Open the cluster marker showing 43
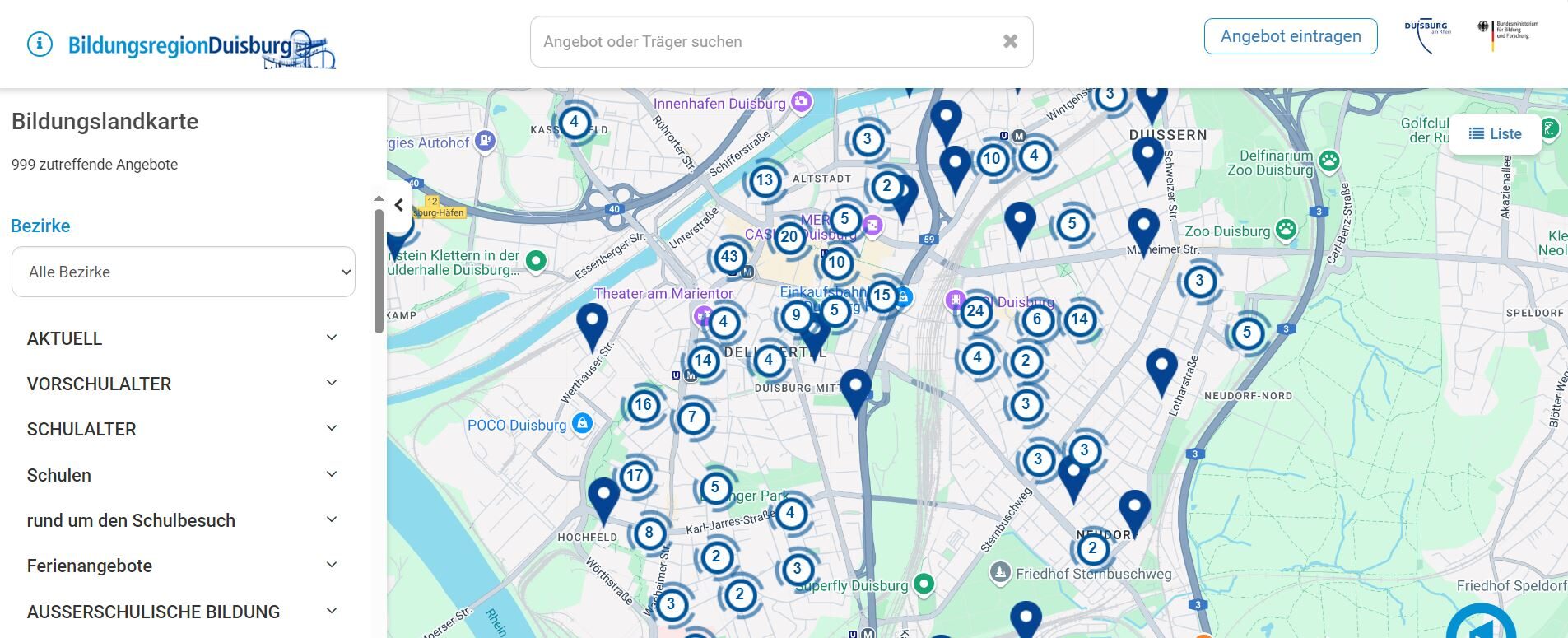This screenshot has height=638, width=1568. point(729,257)
